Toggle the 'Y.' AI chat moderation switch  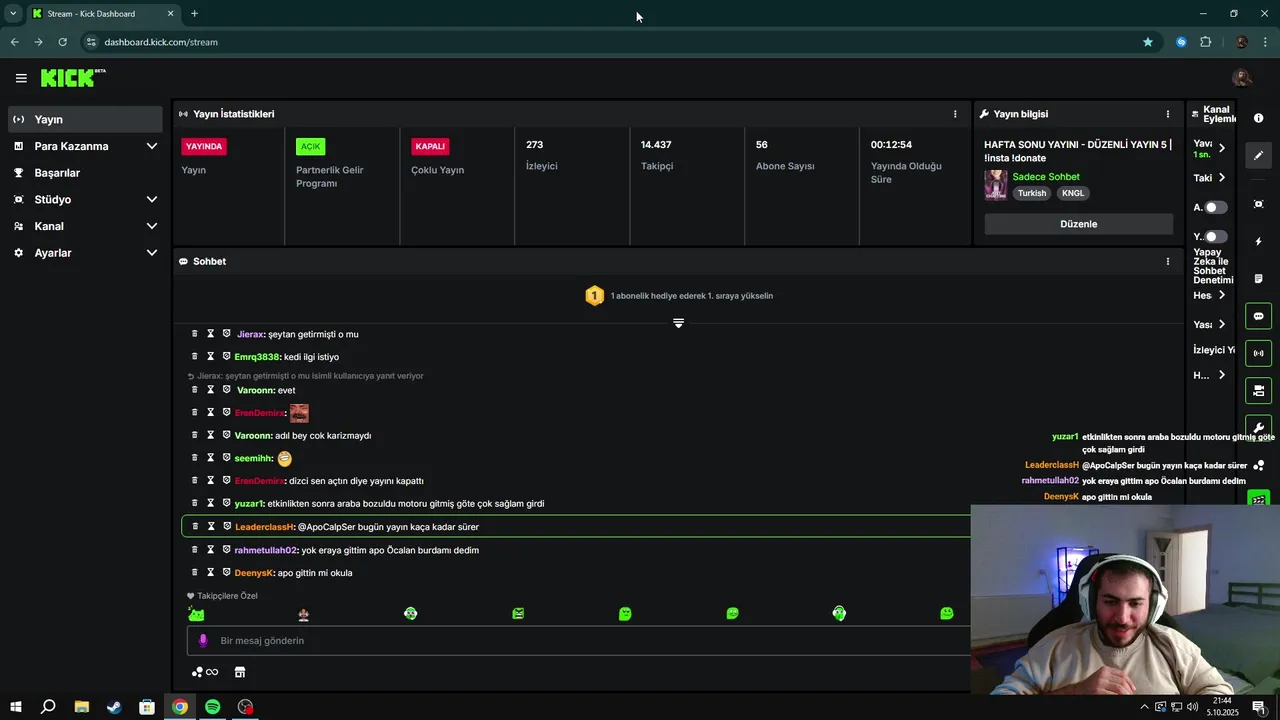(1215, 237)
